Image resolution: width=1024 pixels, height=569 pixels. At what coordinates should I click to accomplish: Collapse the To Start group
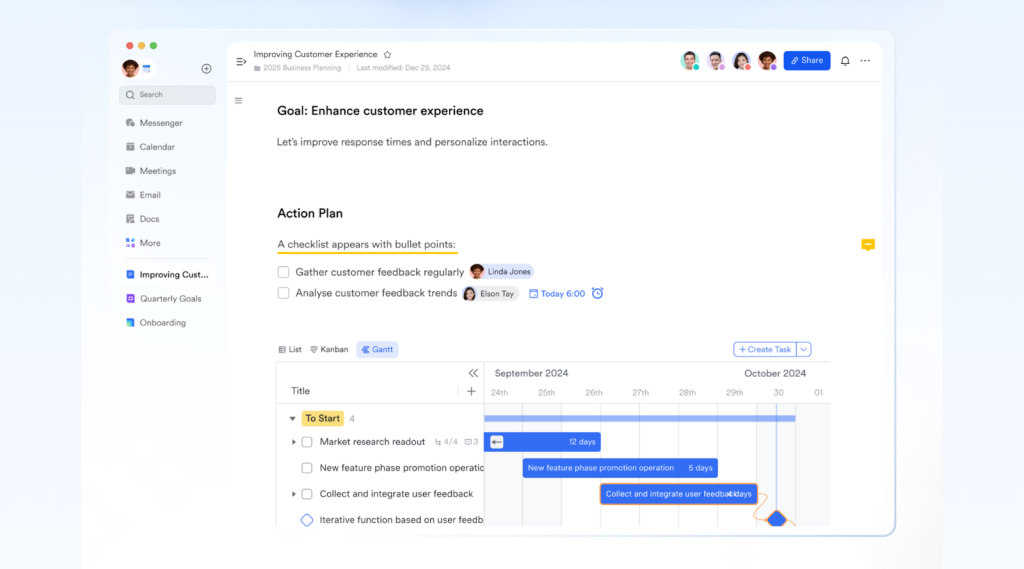(x=292, y=419)
